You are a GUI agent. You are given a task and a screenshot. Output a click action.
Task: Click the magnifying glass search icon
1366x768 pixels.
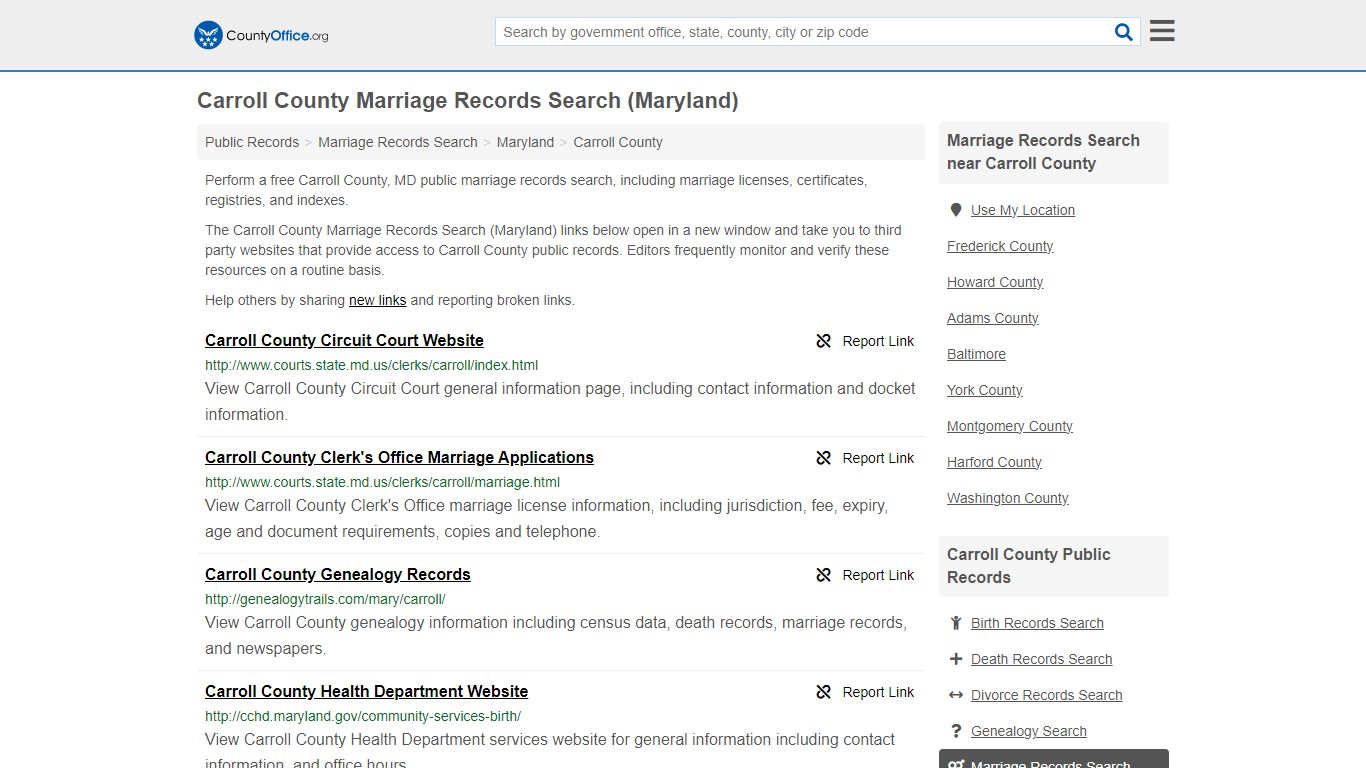pyautogui.click(x=1124, y=32)
